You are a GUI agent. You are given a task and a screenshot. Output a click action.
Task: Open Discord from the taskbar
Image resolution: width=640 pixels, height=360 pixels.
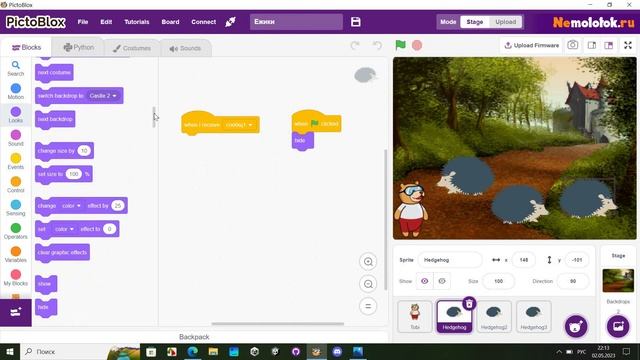[337, 351]
